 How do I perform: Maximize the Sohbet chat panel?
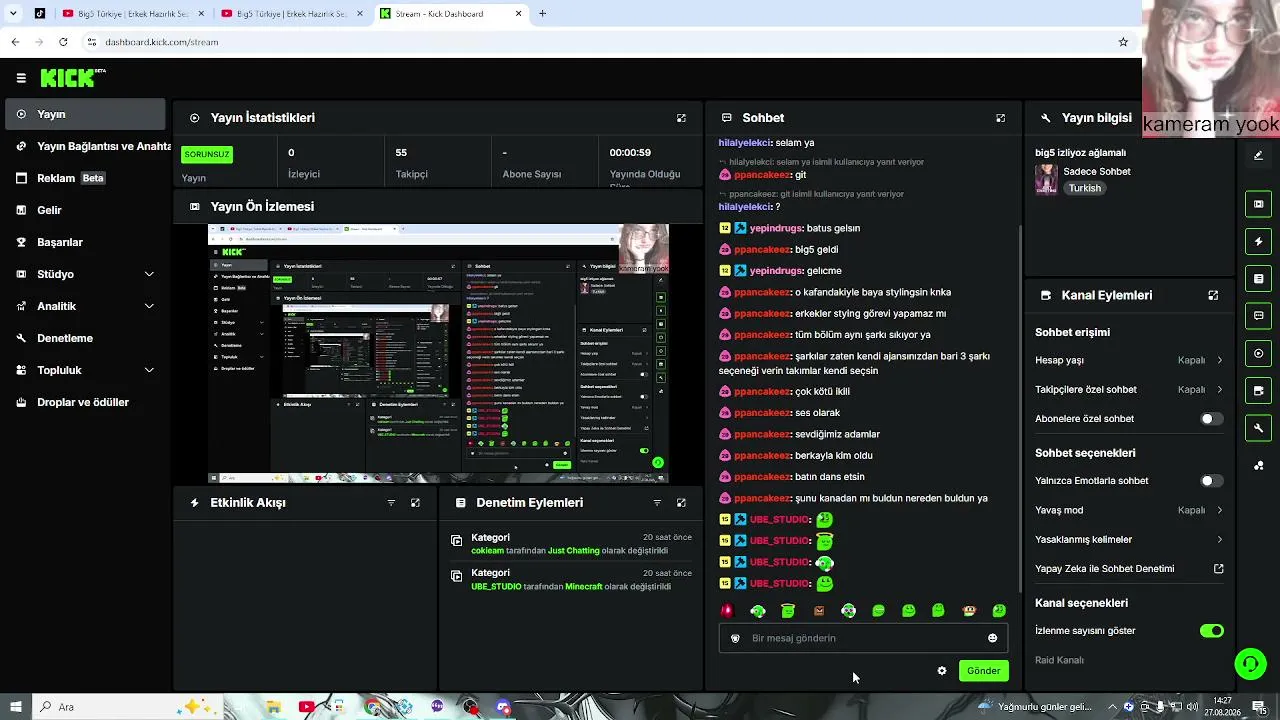click(1000, 118)
